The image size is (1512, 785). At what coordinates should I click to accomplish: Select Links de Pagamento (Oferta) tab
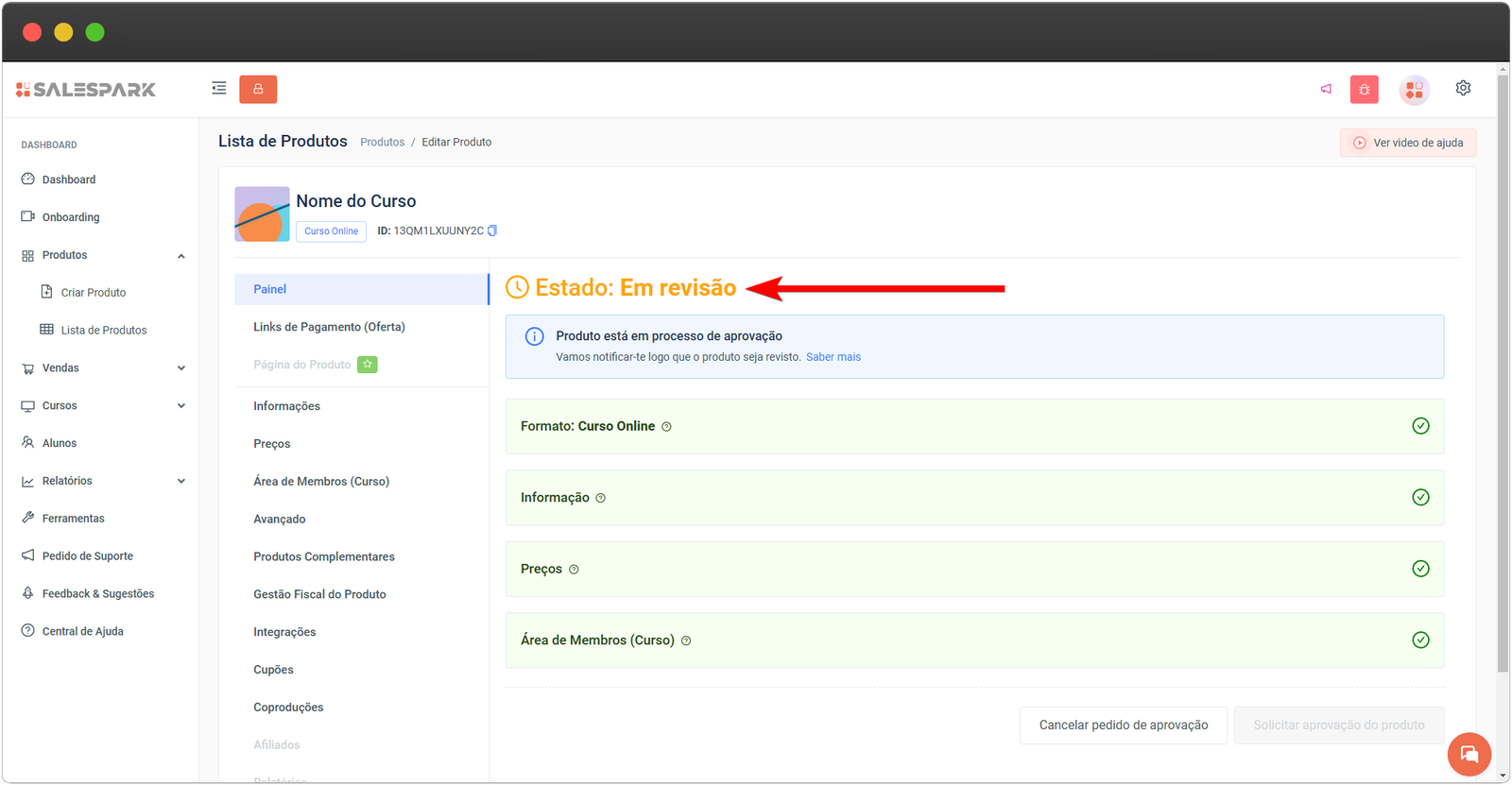pyautogui.click(x=329, y=327)
